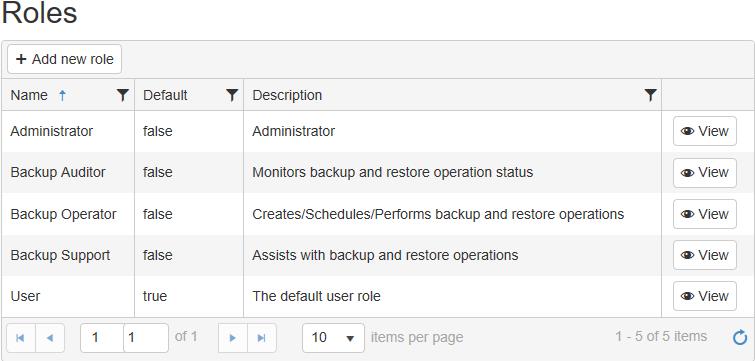This screenshot has height=361, width=755.
Task: Go to the first page
Action: pyautogui.click(x=20, y=338)
